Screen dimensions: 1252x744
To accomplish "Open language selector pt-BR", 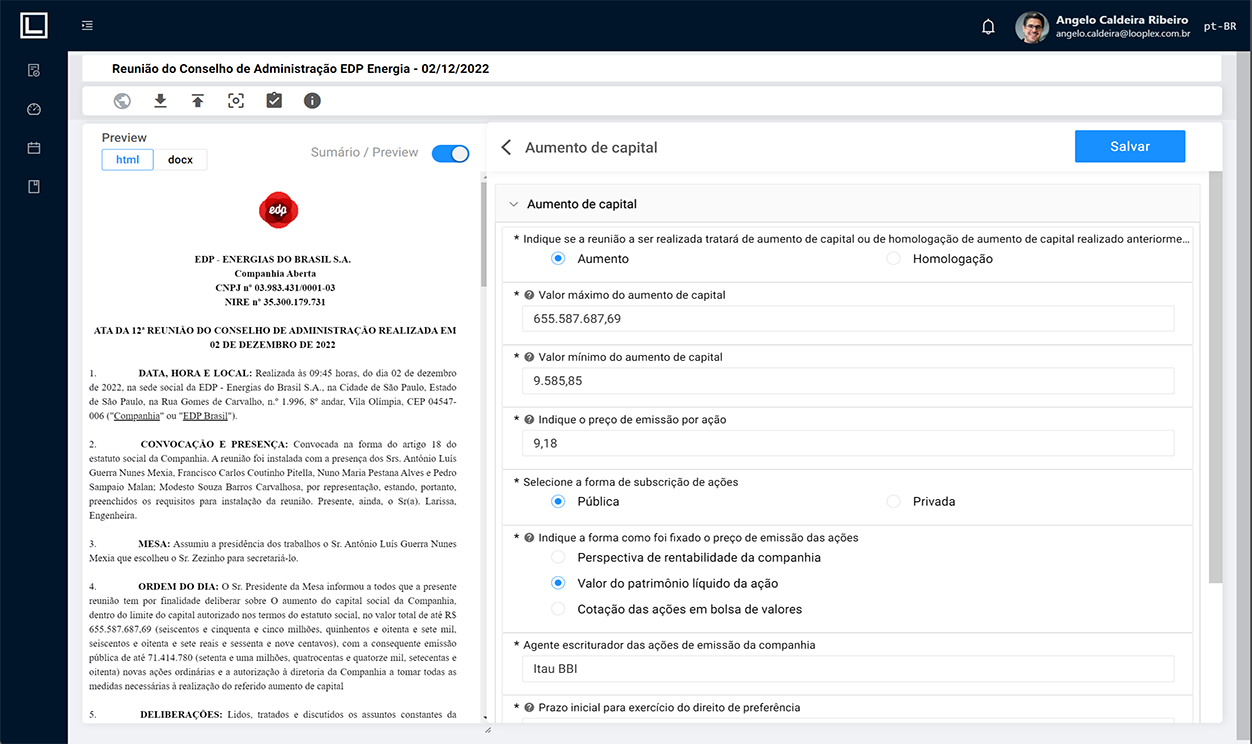I will (x=1220, y=27).
